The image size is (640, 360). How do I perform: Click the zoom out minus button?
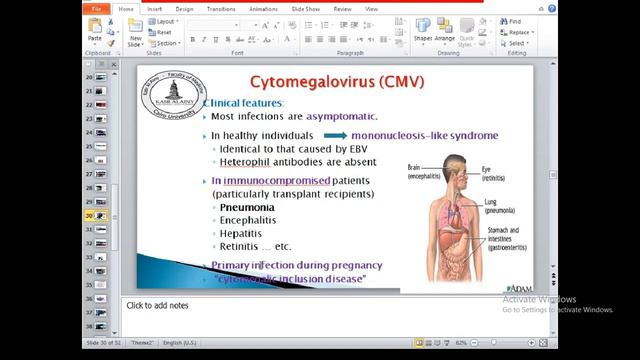tap(474, 343)
